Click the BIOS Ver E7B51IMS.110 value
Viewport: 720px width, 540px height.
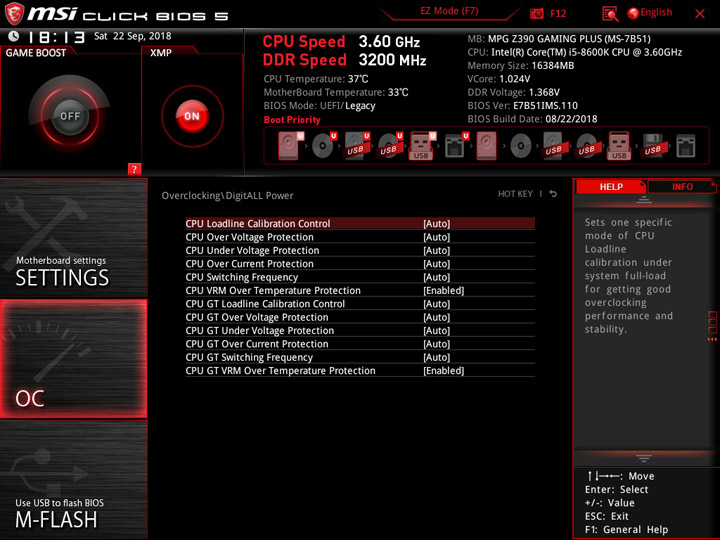[x=546, y=106]
